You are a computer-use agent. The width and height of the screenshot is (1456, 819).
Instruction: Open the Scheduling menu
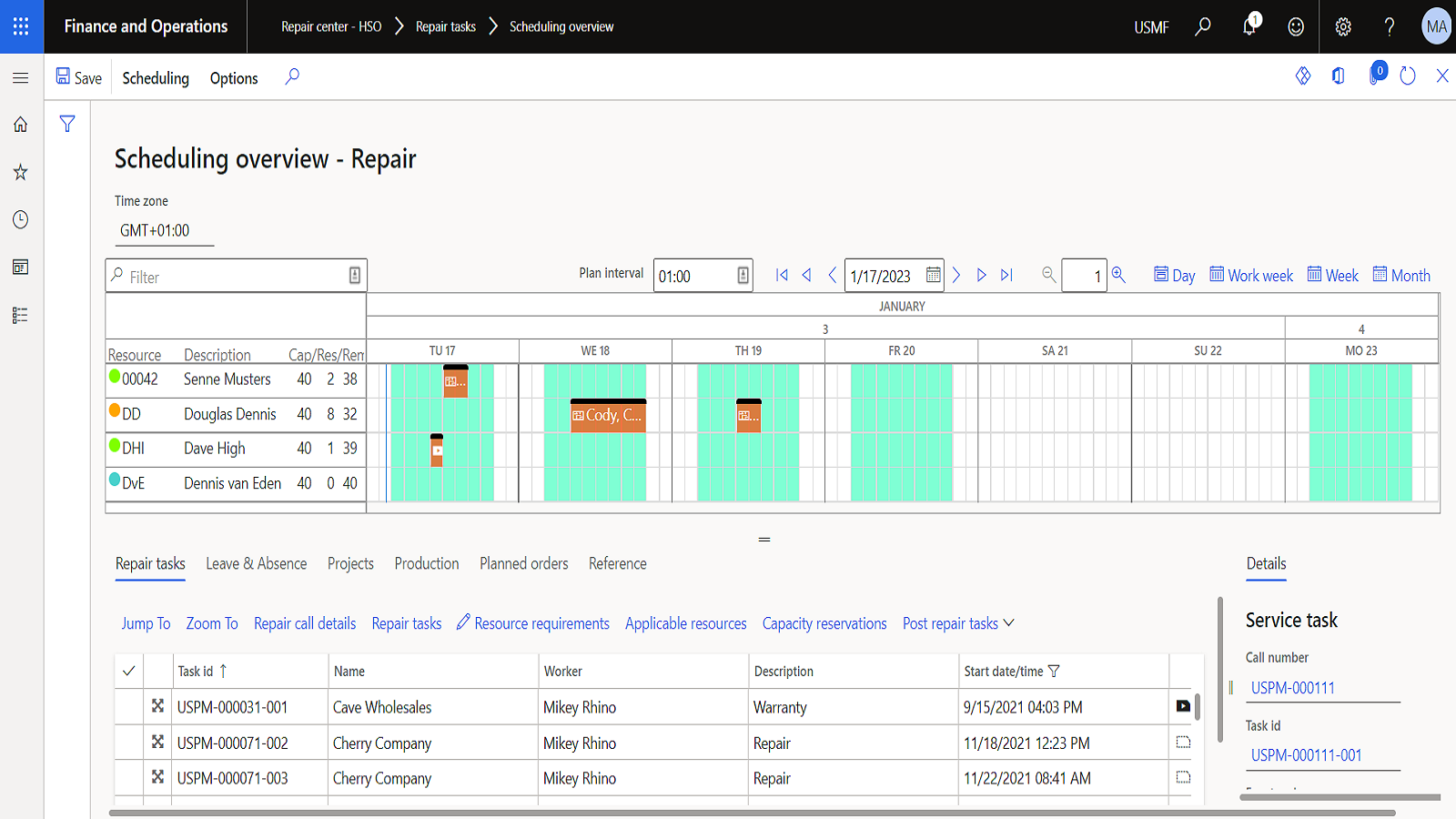[156, 78]
